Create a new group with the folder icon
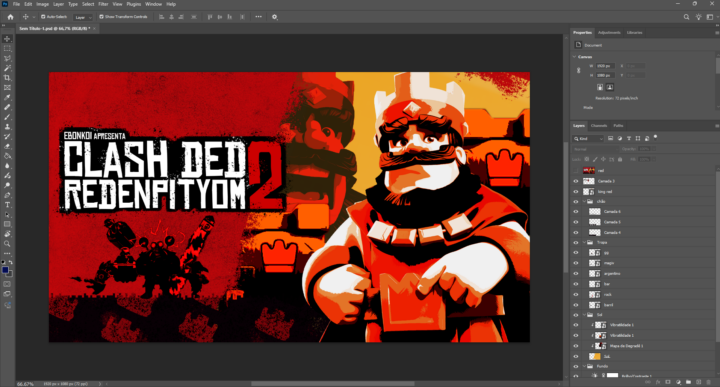Image resolution: width=720 pixels, height=387 pixels. [x=688, y=382]
